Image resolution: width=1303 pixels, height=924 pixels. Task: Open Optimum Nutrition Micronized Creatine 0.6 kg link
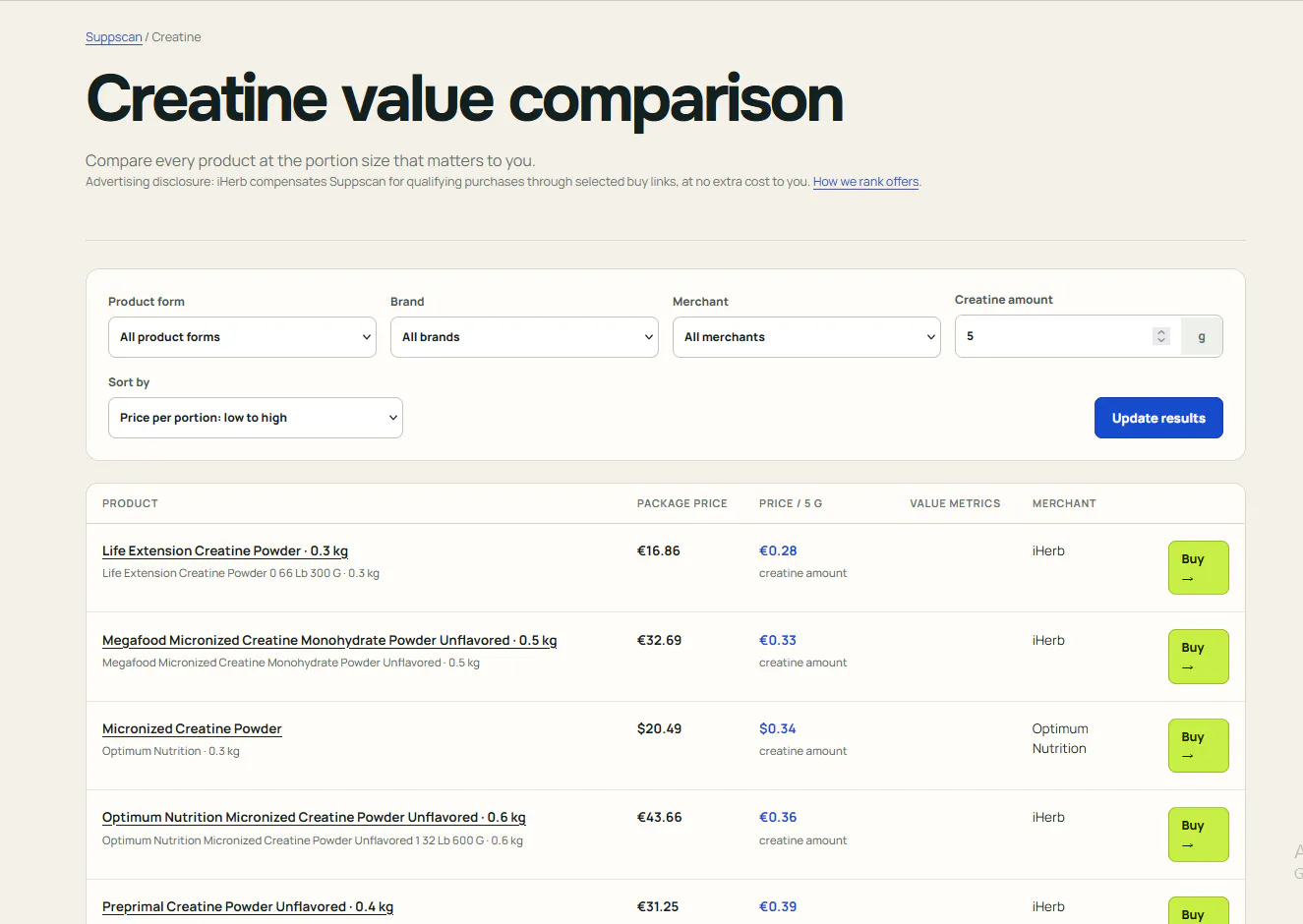click(x=314, y=818)
